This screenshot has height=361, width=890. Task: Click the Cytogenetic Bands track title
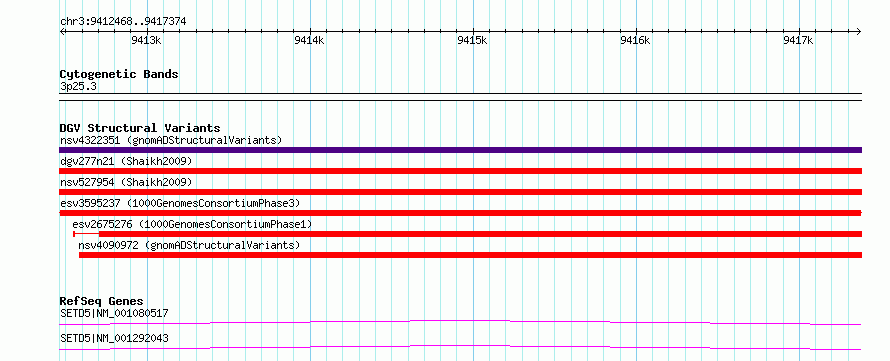coord(119,74)
